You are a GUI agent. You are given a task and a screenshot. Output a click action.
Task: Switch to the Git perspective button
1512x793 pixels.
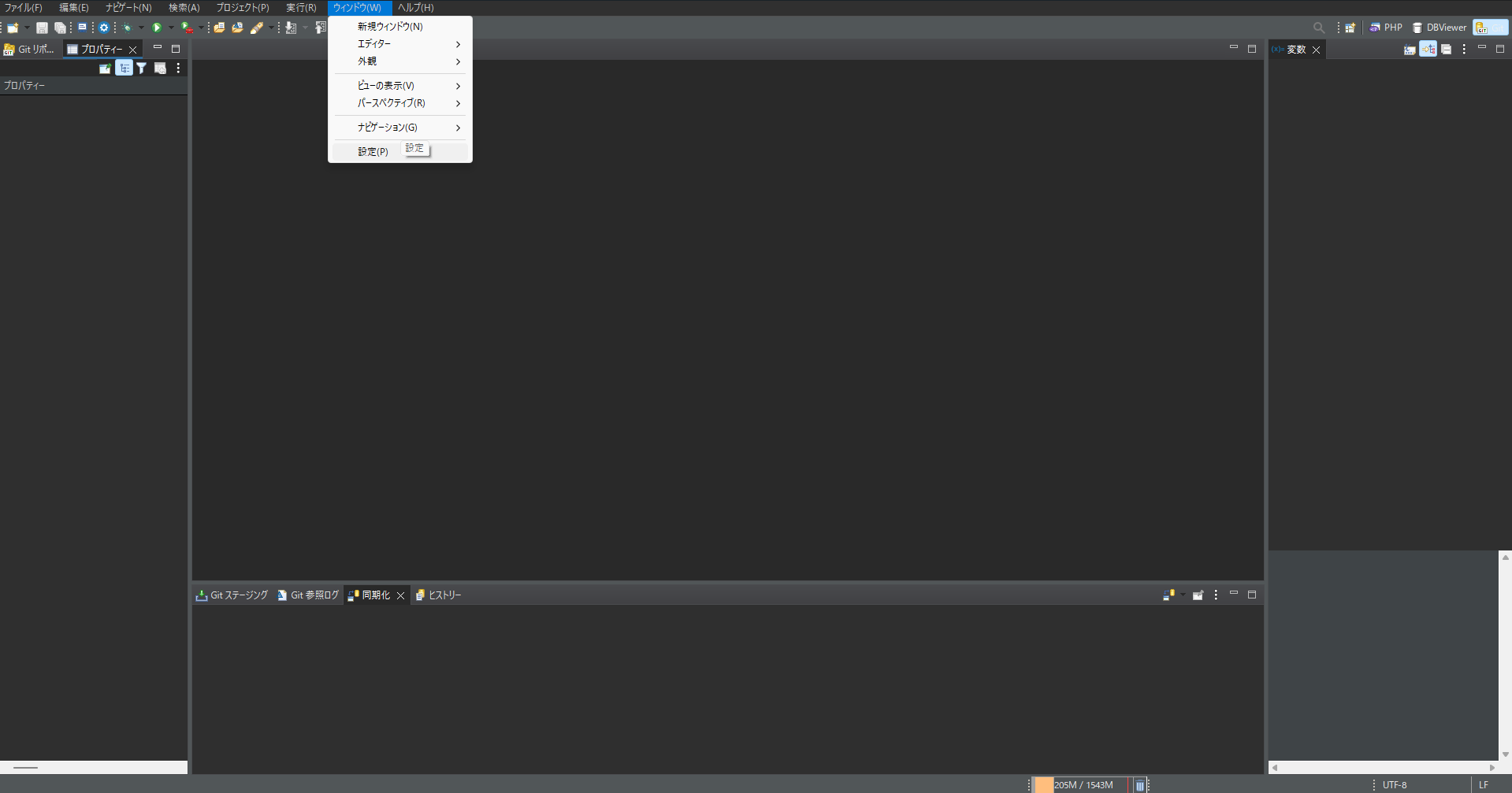tap(1490, 28)
